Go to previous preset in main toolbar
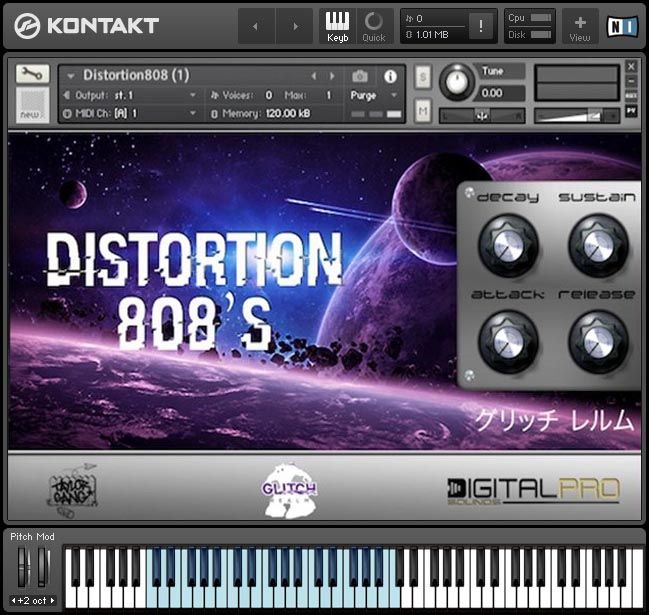 point(256,26)
